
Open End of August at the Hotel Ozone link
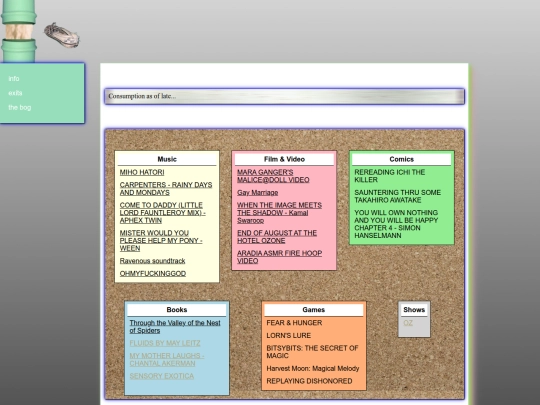tap(277, 237)
